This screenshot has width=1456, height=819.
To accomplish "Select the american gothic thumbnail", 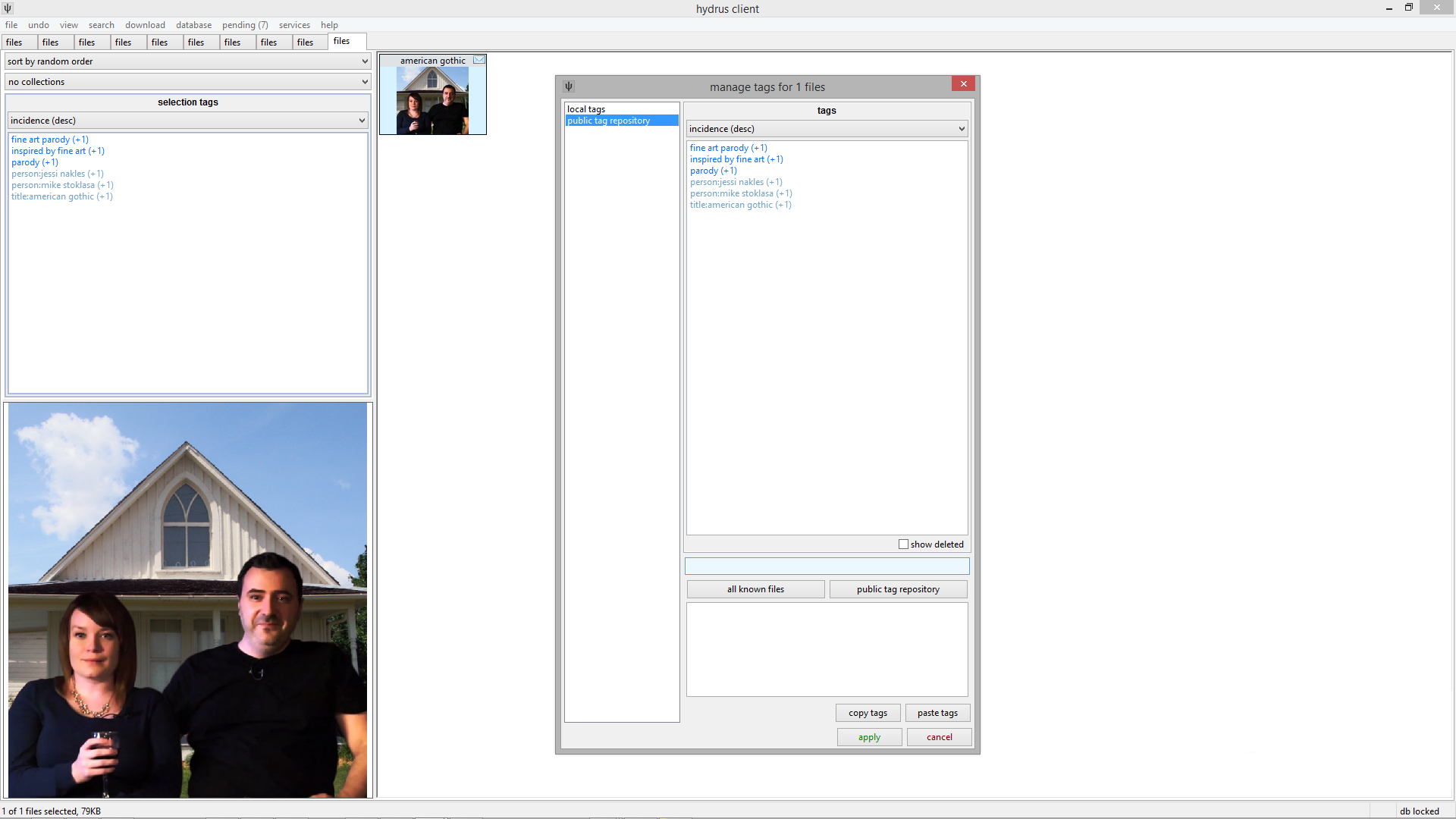I will pos(434,95).
